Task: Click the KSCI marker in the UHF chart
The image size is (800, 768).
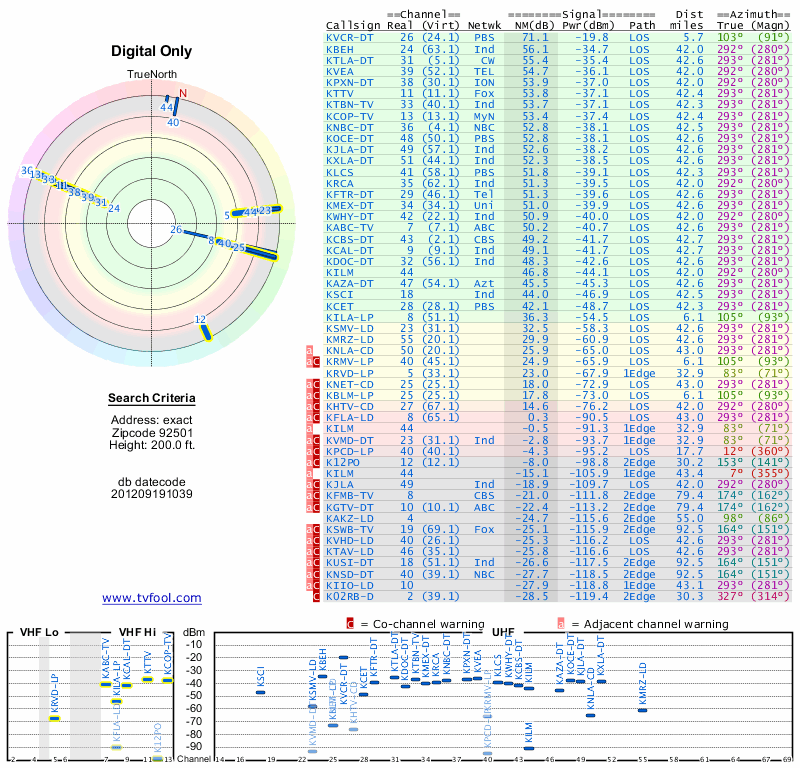Action: [260, 692]
